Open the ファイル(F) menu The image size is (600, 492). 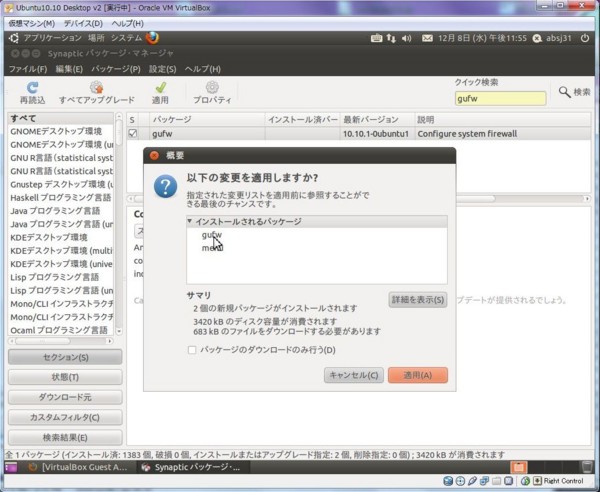click(x=28, y=69)
